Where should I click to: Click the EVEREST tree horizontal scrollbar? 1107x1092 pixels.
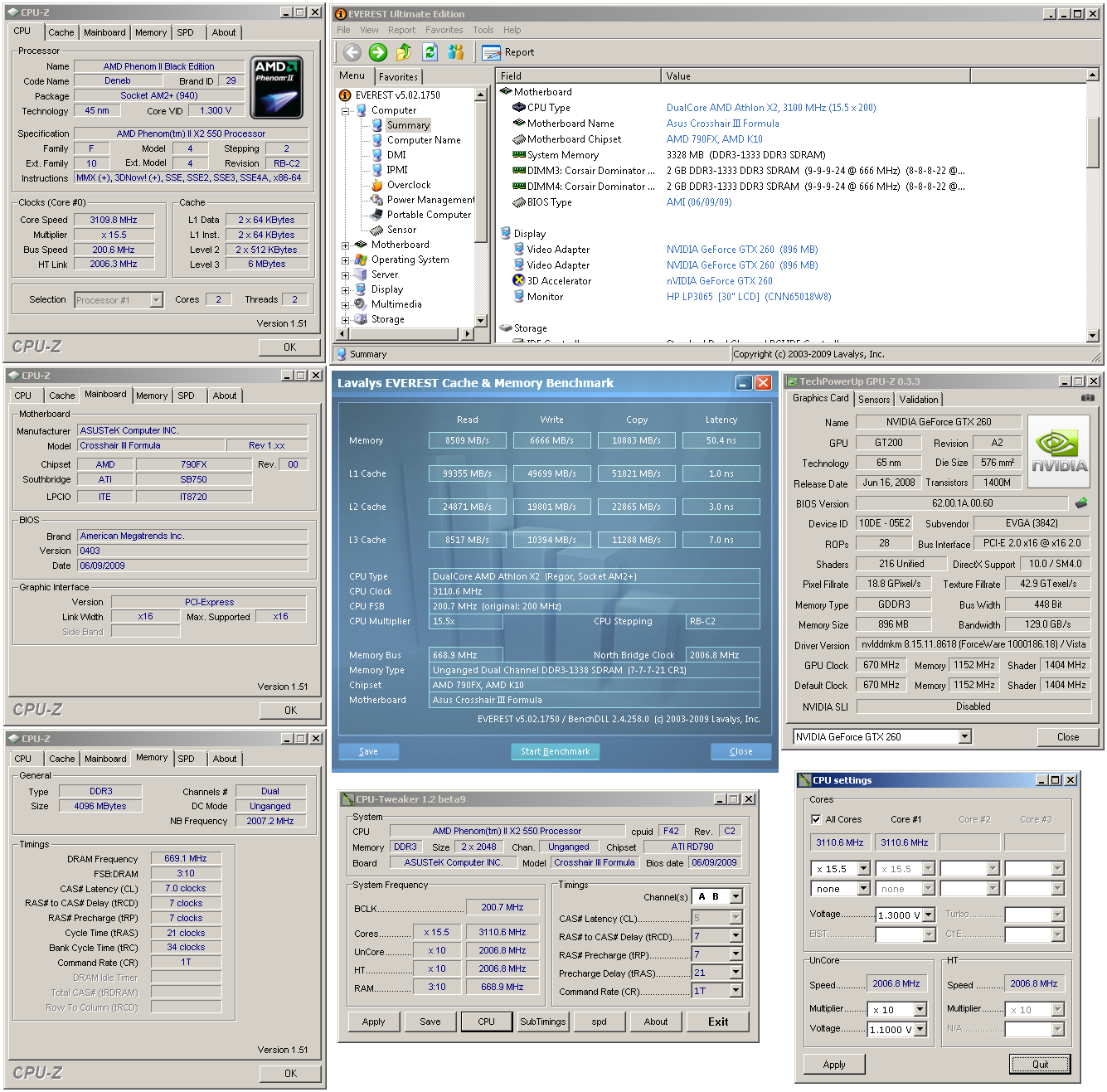(404, 334)
